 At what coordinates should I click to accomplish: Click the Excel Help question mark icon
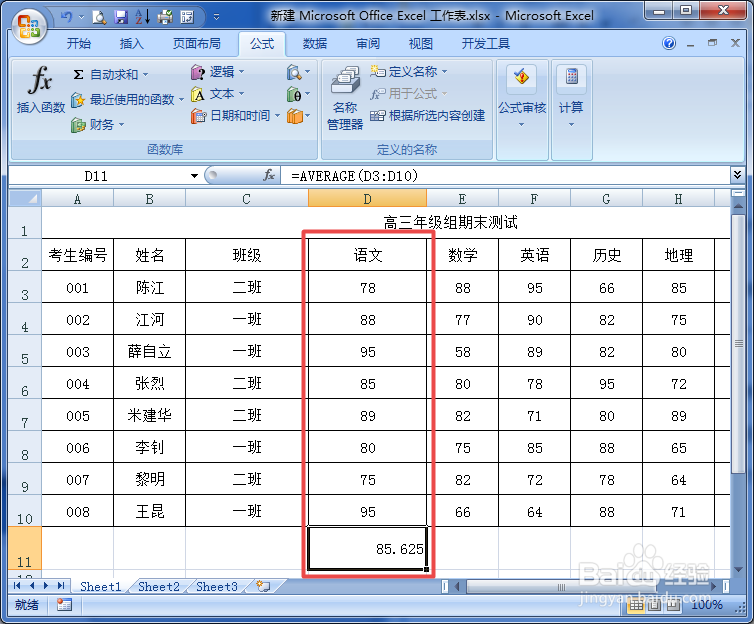[669, 44]
